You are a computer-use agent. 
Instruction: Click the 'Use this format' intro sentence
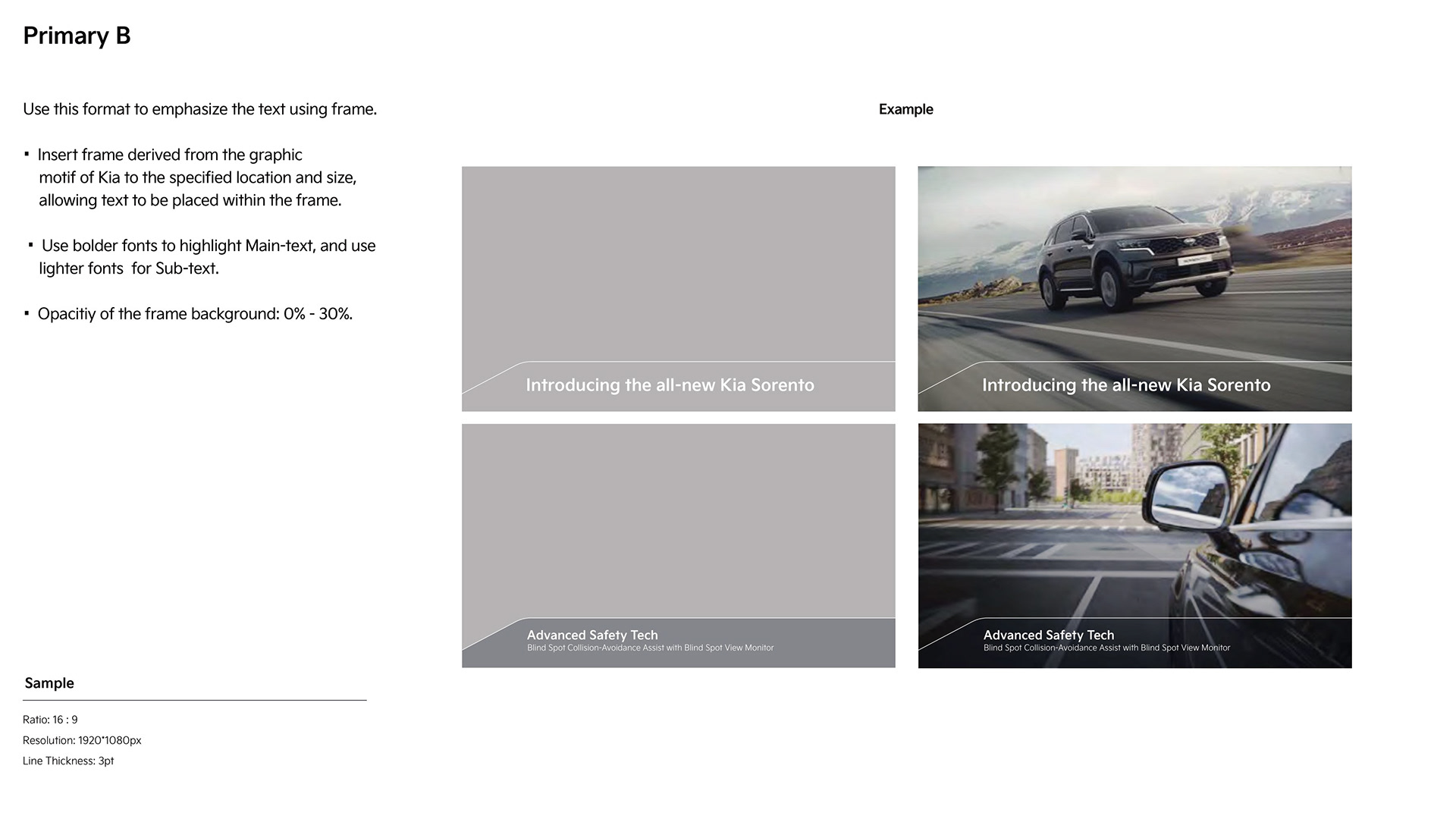[x=199, y=109]
